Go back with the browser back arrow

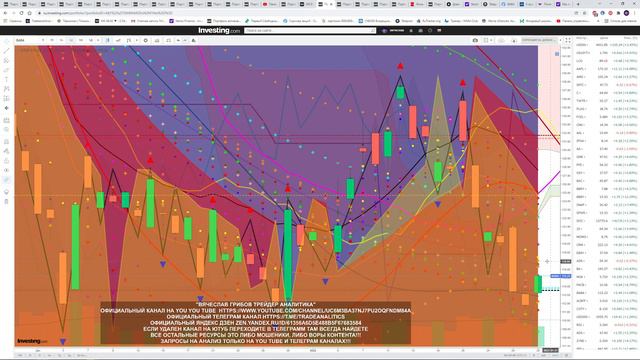[5, 13]
